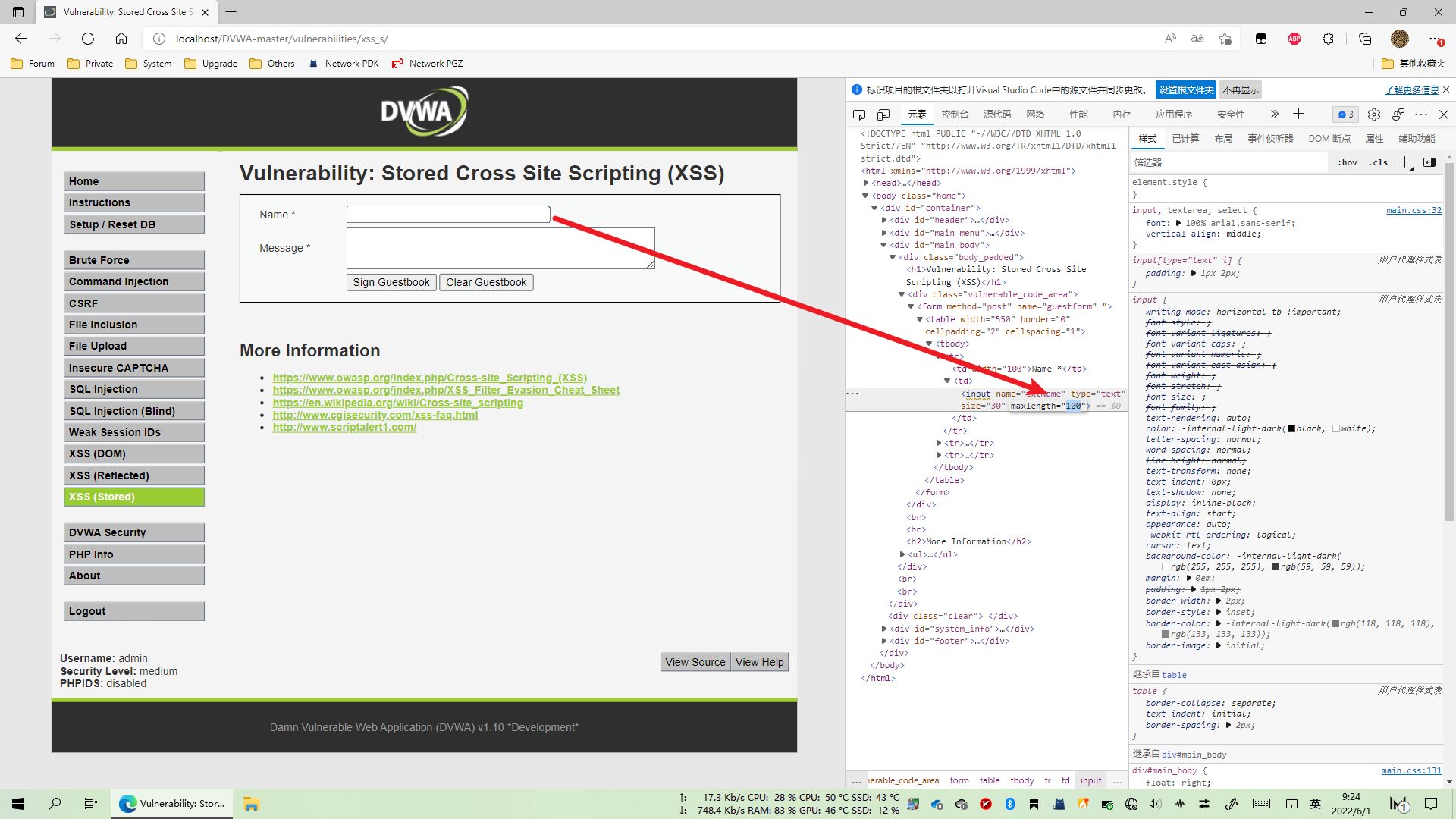Open browser extensions puzzle icon
This screenshot has width=1456, height=819.
(x=1328, y=39)
